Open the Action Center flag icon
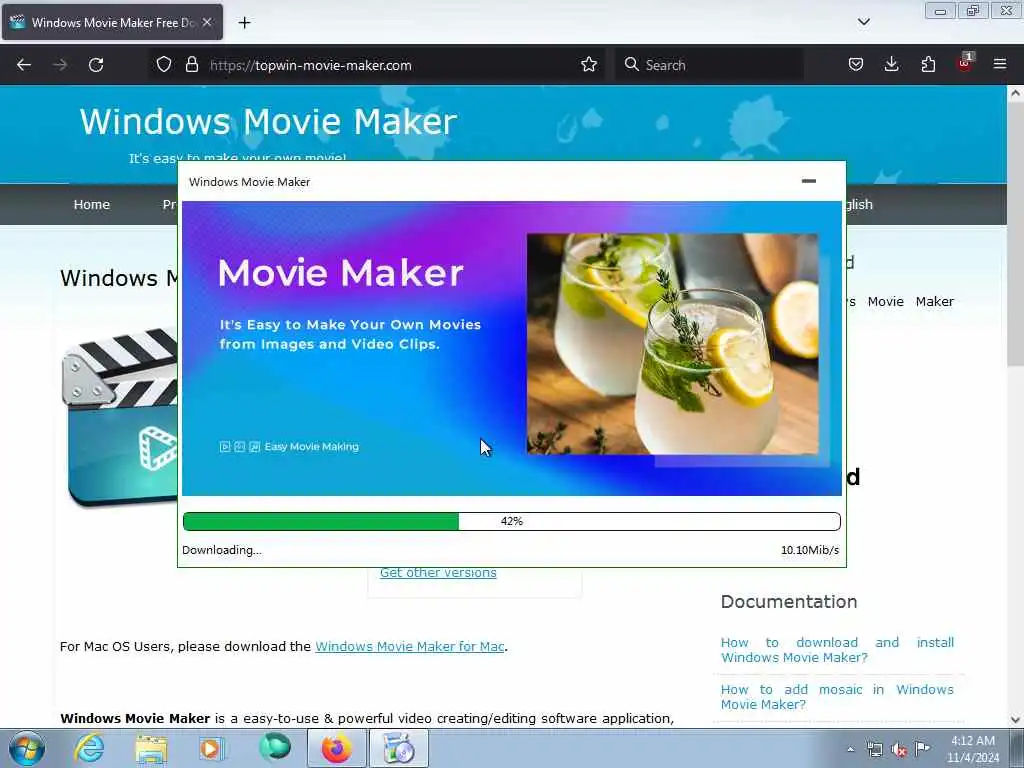 coord(922,748)
